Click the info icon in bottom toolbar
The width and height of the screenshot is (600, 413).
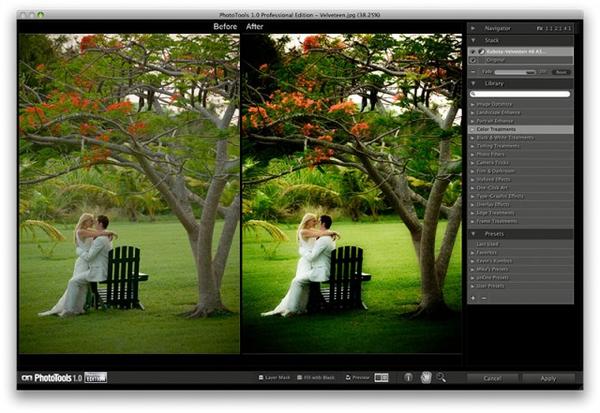click(x=408, y=378)
